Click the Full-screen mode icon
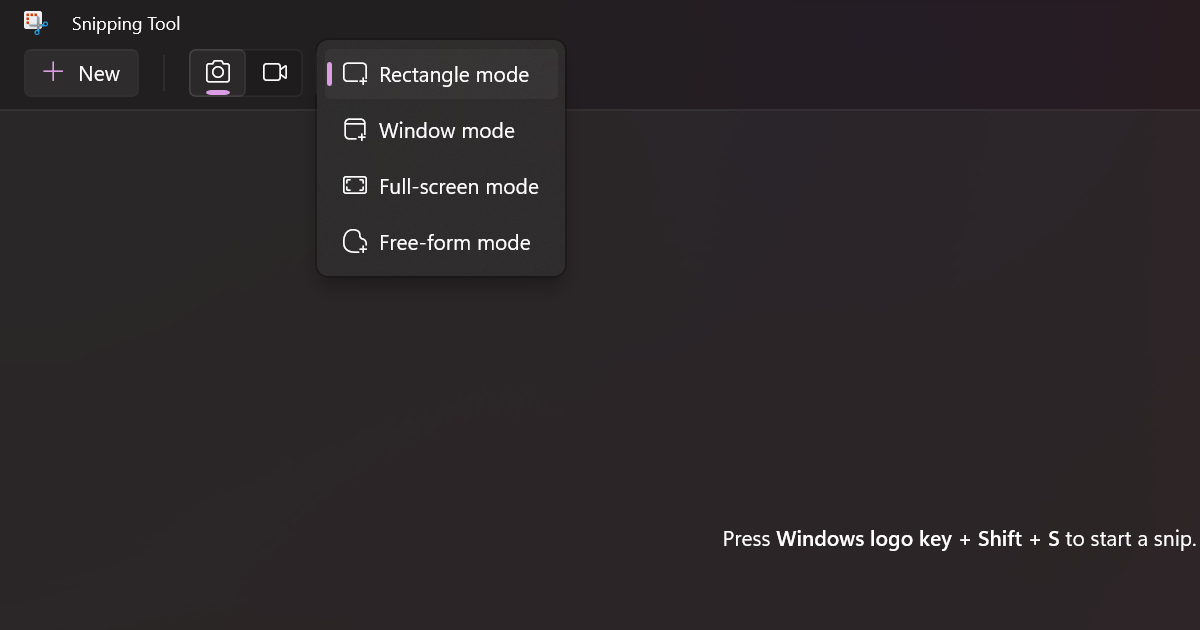1200x630 pixels. [x=355, y=186]
